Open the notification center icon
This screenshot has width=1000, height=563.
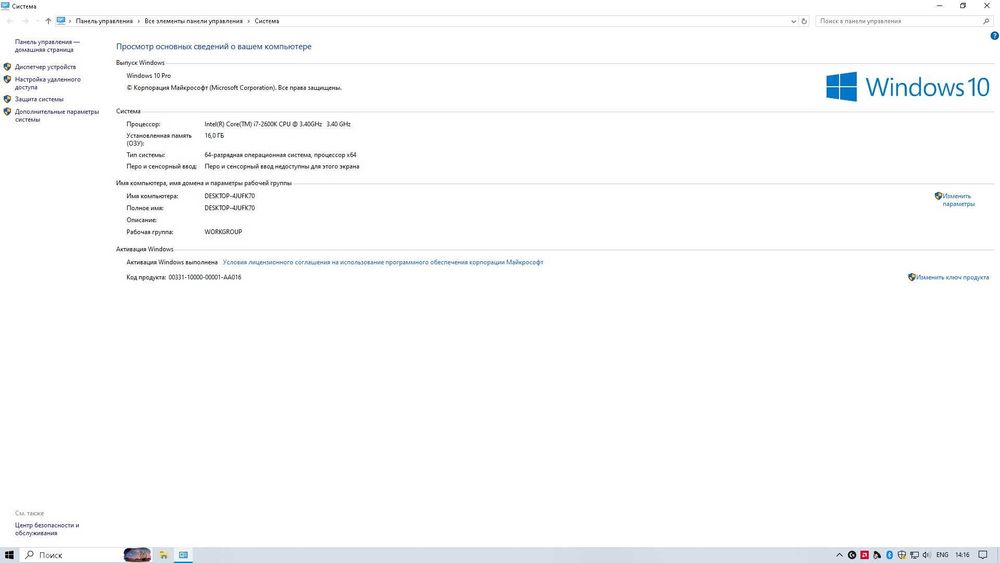point(983,555)
